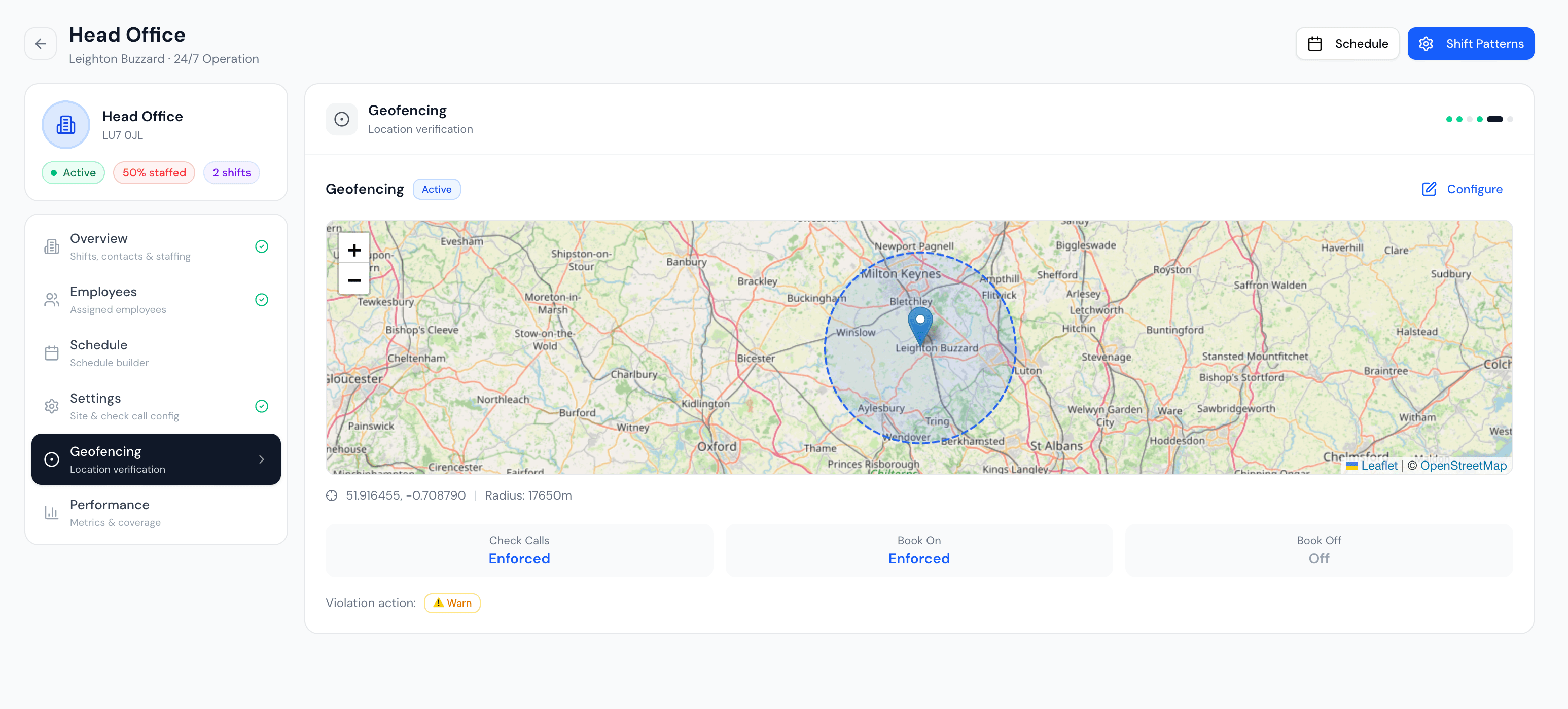Open the Schedule builder section in sidebar
This screenshot has height=709, width=1568.
pyautogui.click(x=156, y=353)
